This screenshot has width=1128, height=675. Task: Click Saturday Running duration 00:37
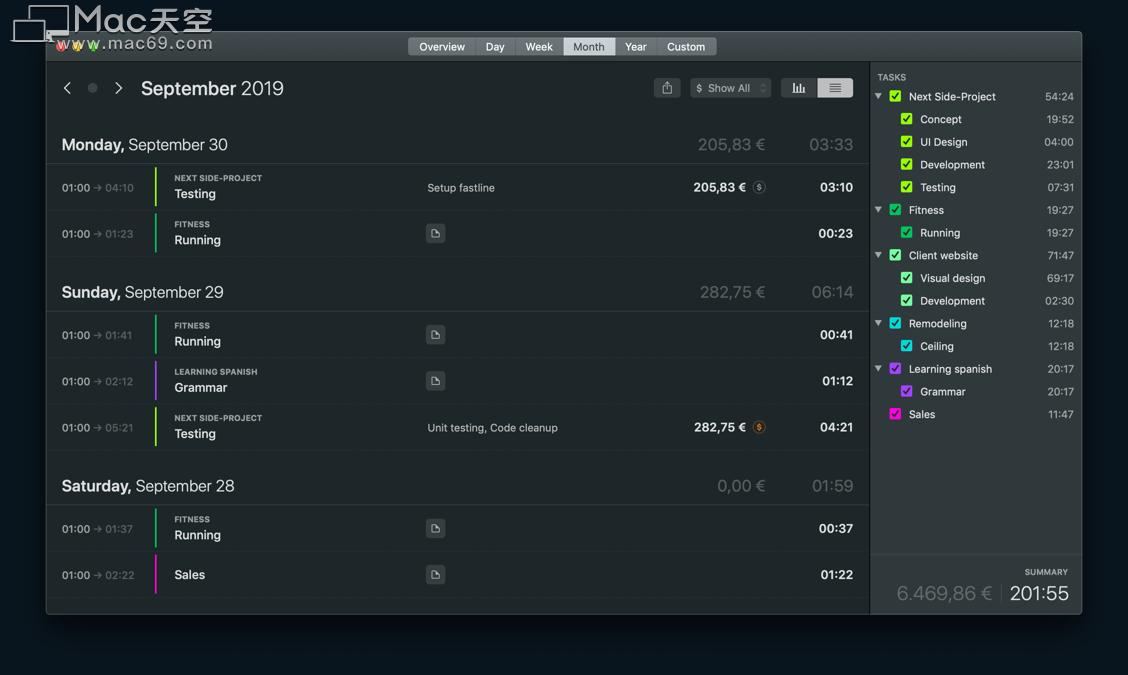tap(836, 529)
